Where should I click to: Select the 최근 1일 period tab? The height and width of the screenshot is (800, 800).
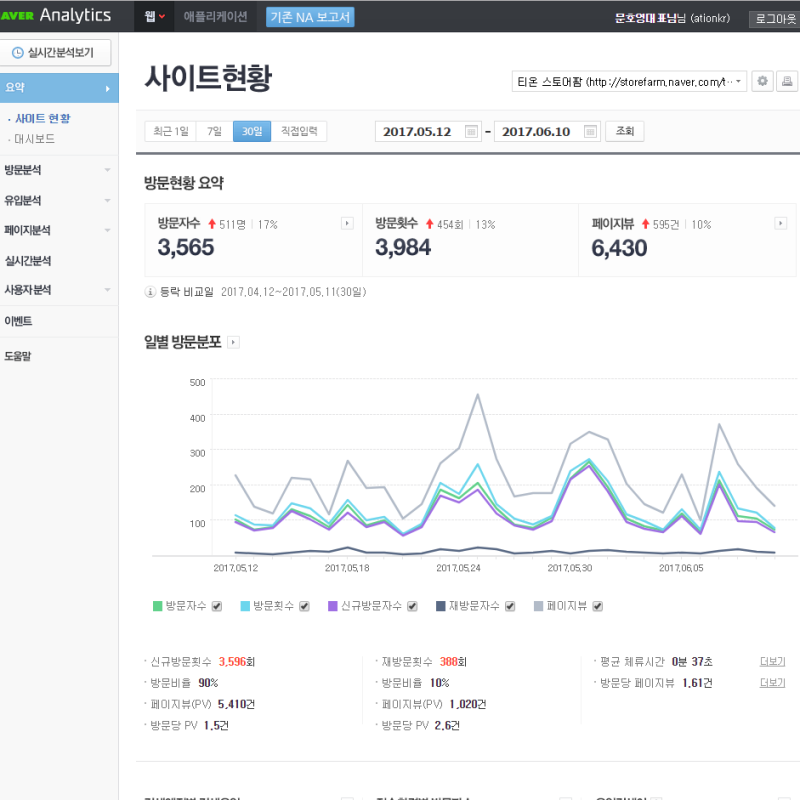(x=171, y=132)
